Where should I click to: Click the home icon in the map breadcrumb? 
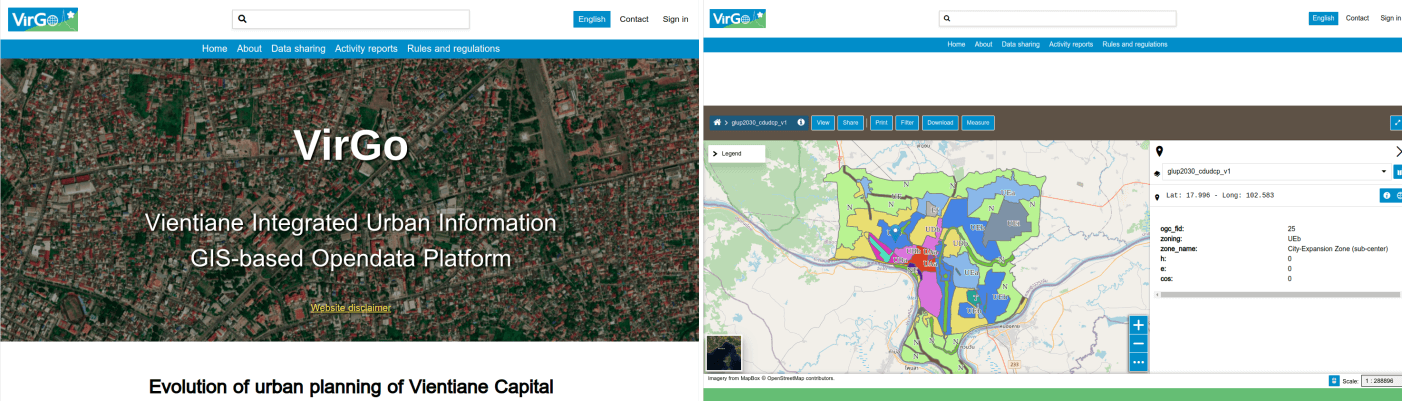[717, 122]
